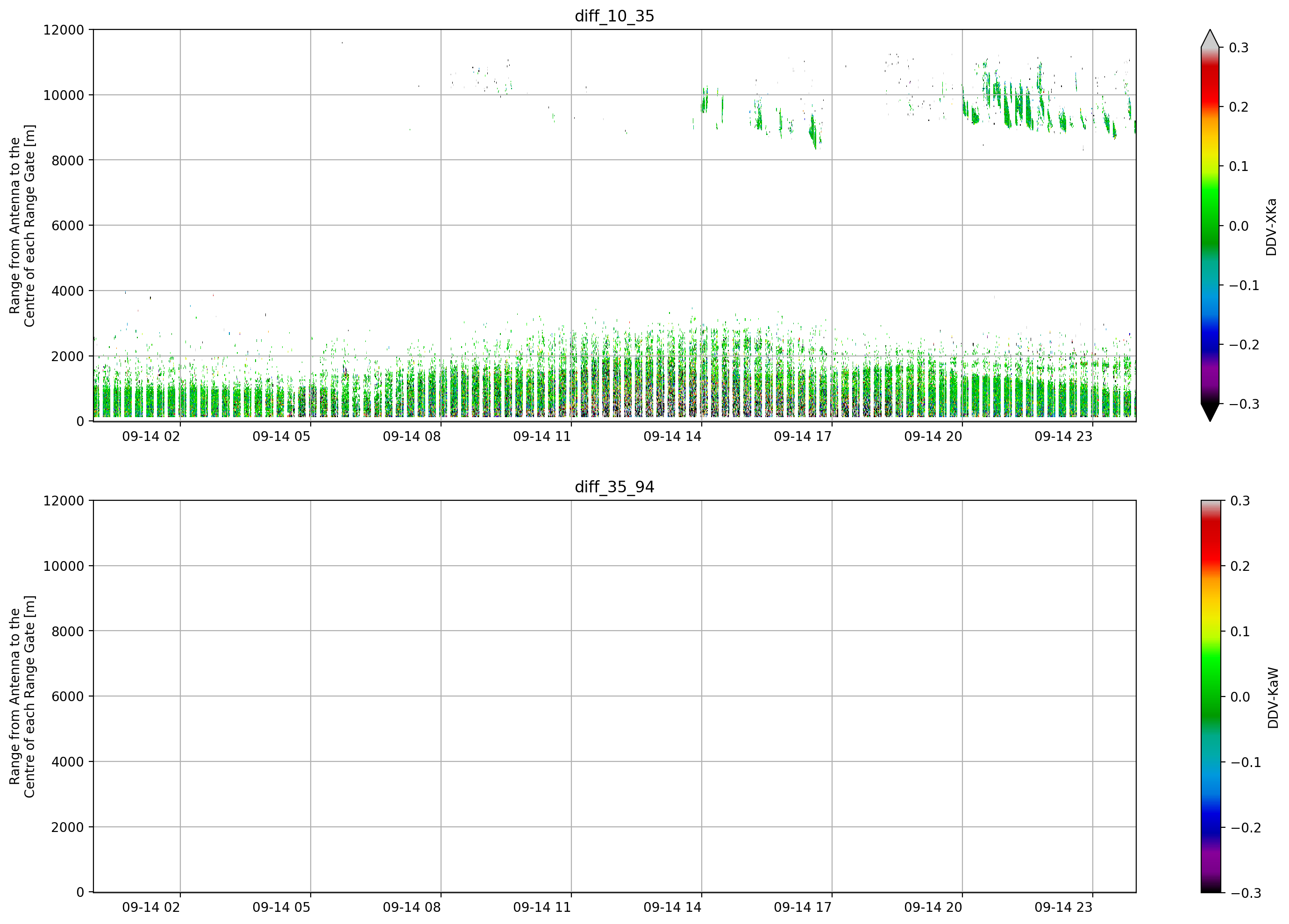
Task: Click the diff_10_35 plot title
Action: (614, 16)
